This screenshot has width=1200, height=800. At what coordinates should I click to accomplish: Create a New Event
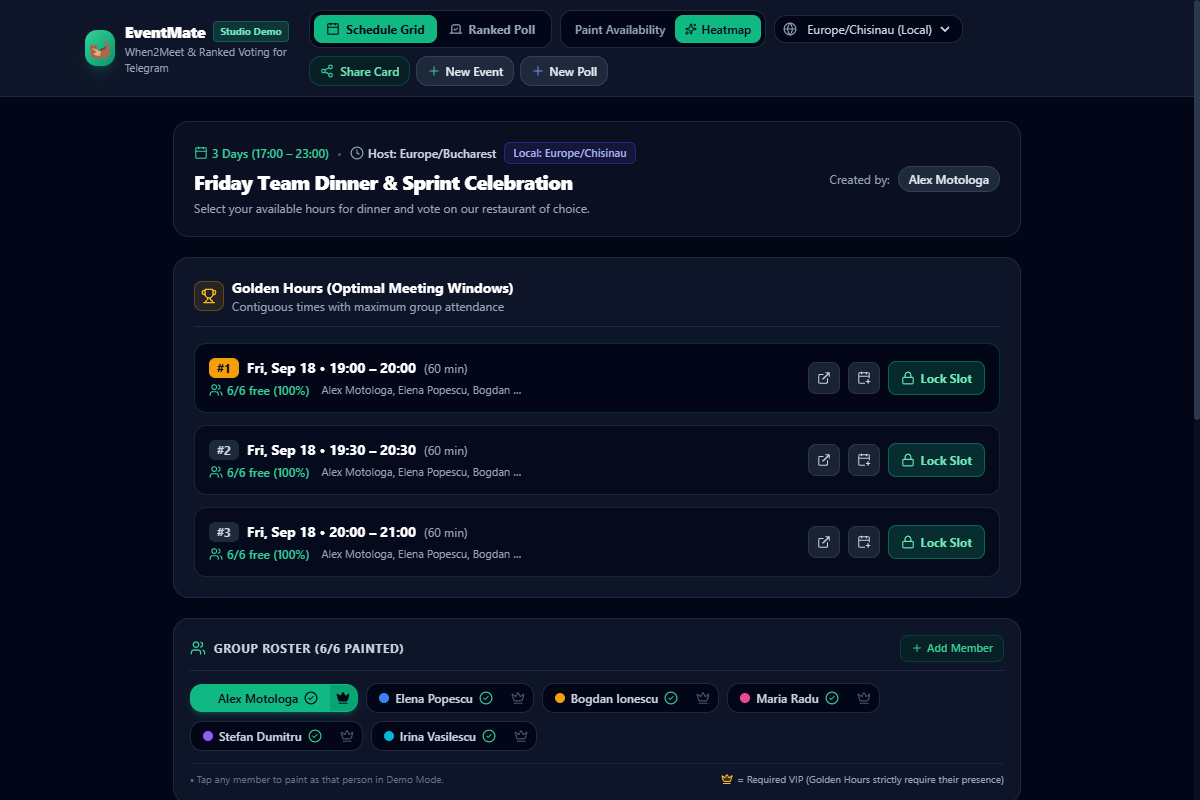click(465, 72)
